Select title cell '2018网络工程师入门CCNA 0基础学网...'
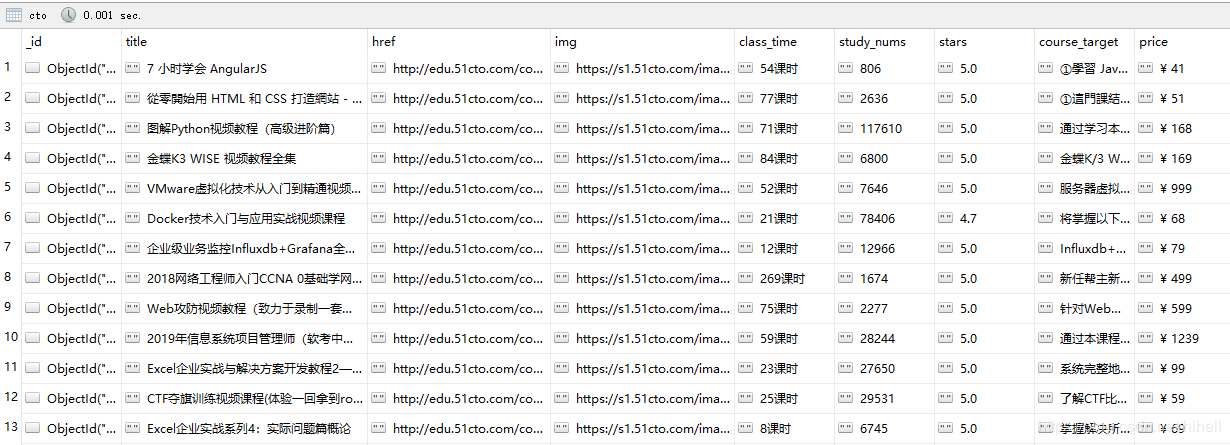This screenshot has height=445, width=1230. (x=244, y=279)
